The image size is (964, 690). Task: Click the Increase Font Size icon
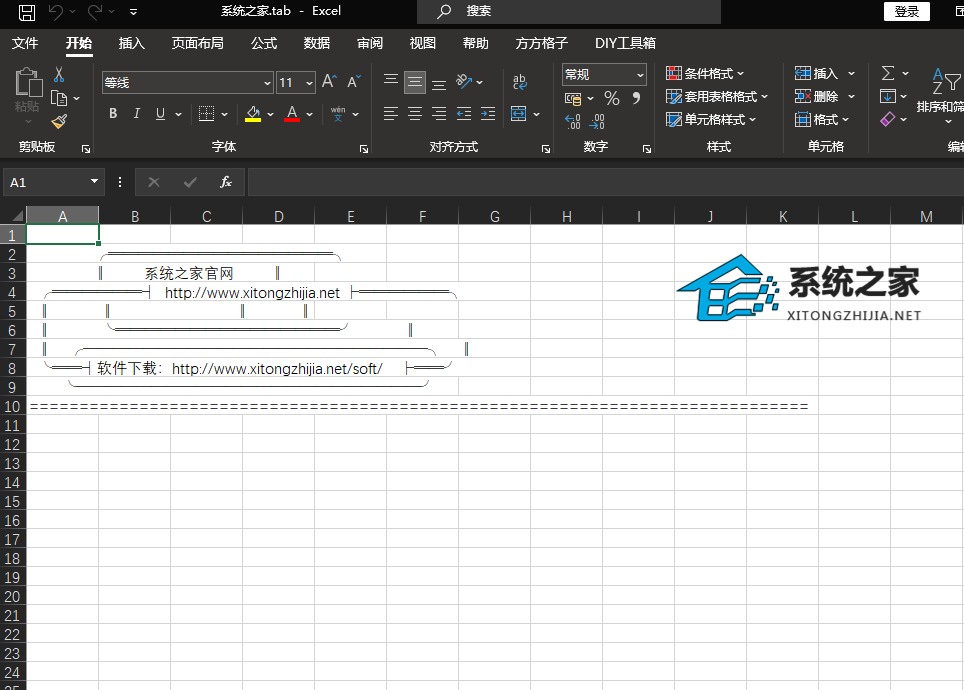[x=329, y=82]
